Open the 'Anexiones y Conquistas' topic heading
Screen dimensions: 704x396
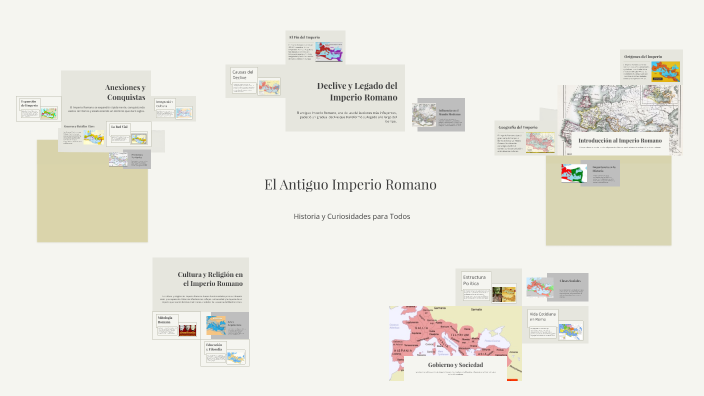point(125,92)
